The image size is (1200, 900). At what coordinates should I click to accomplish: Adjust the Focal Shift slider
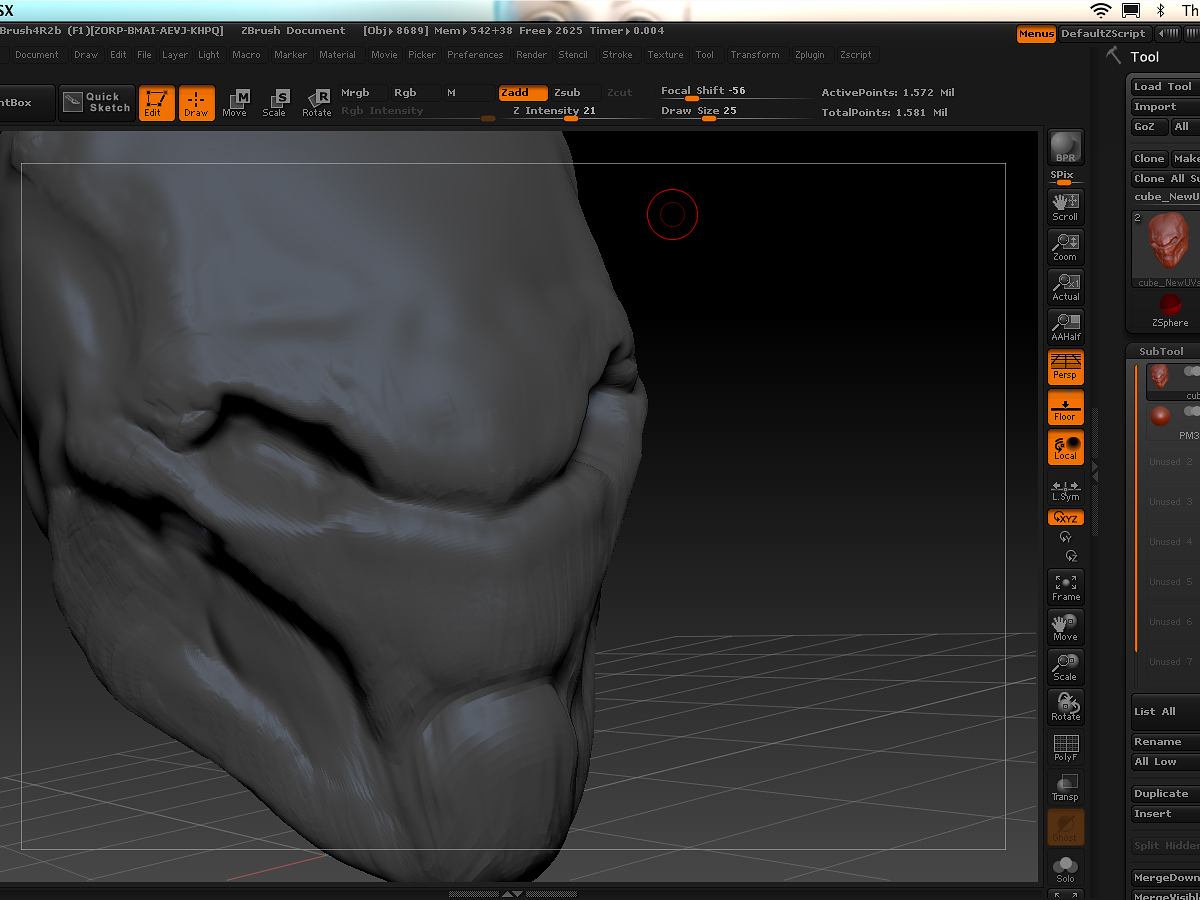[735, 92]
